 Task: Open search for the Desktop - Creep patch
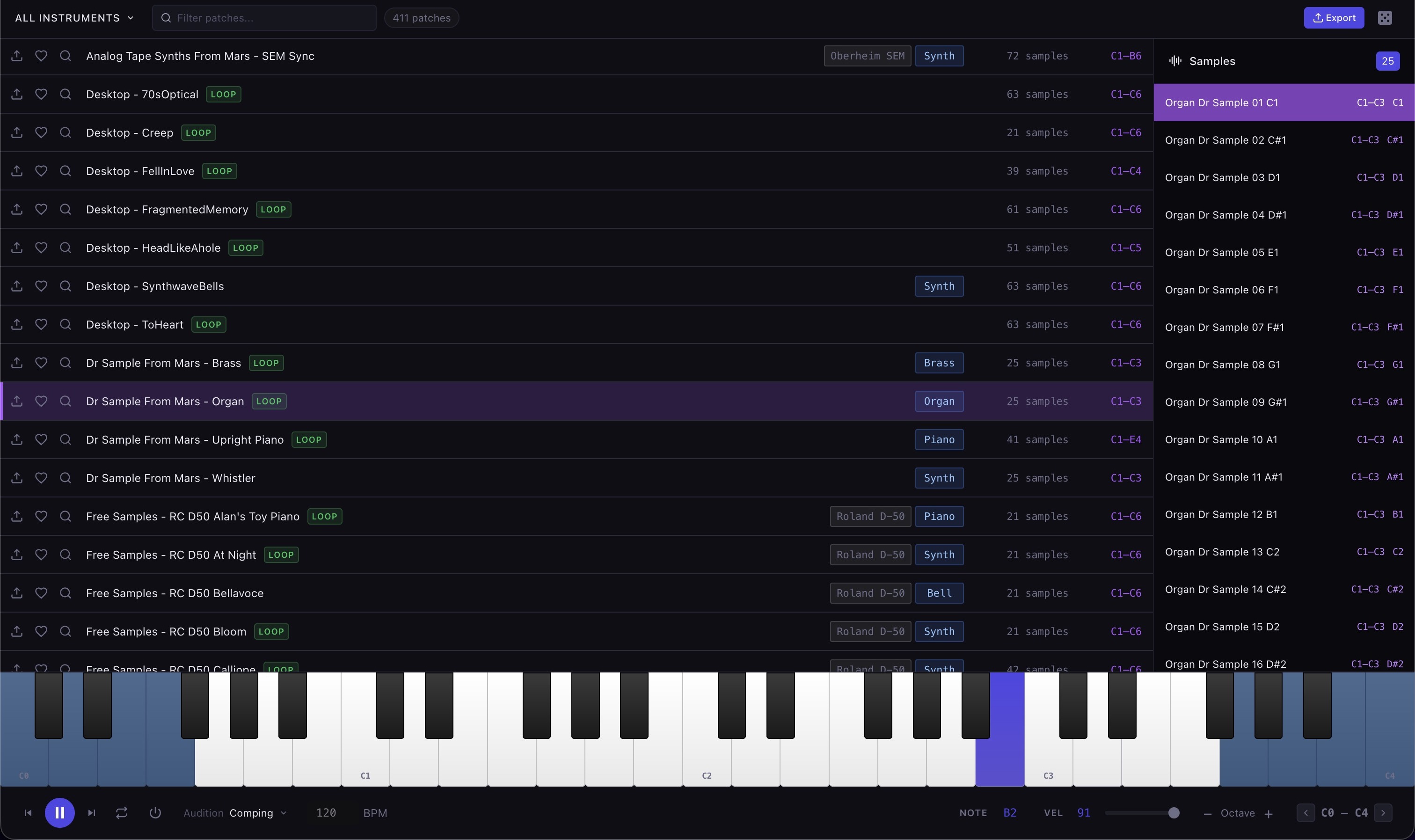click(65, 132)
